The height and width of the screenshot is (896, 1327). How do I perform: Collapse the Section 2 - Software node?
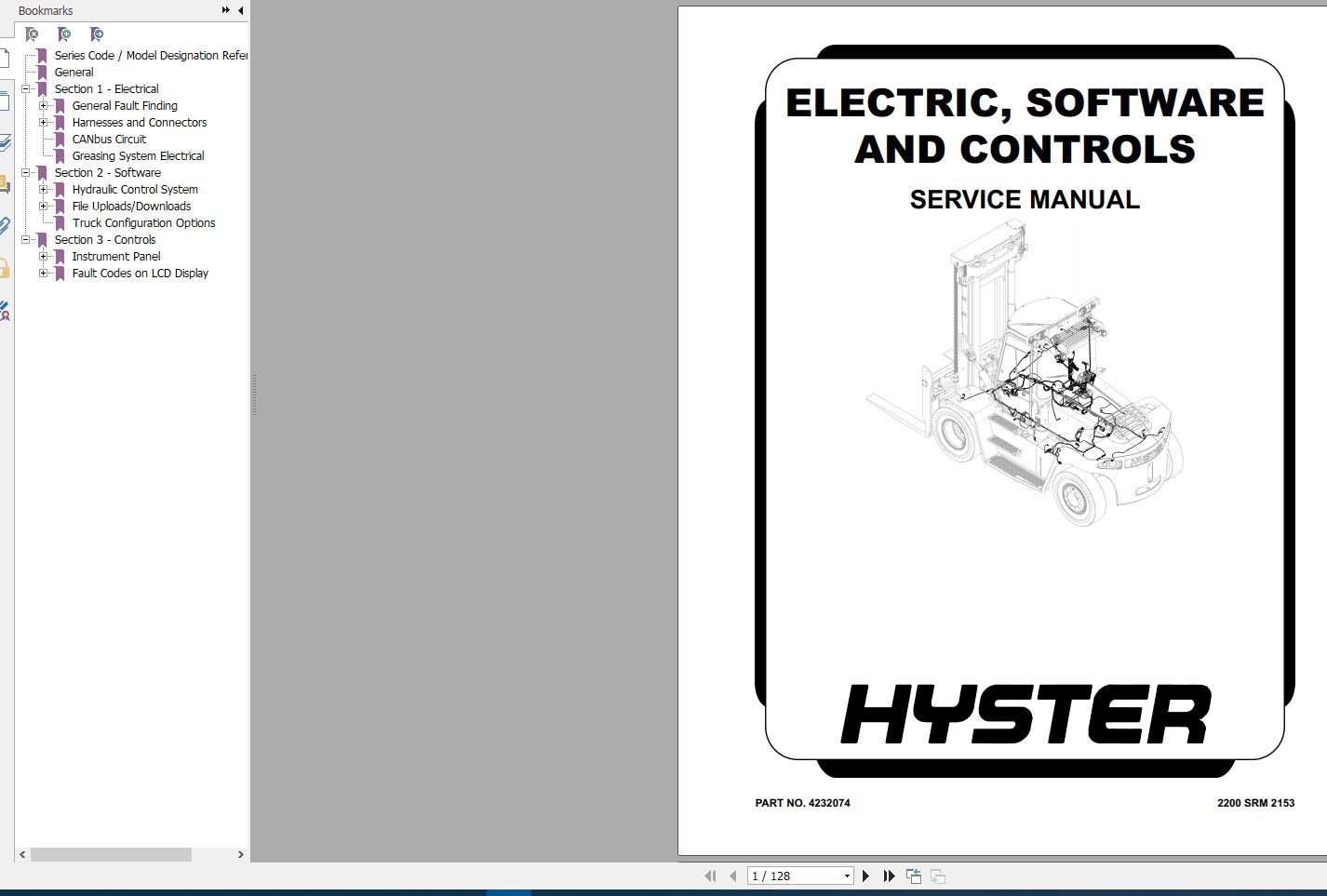point(26,173)
